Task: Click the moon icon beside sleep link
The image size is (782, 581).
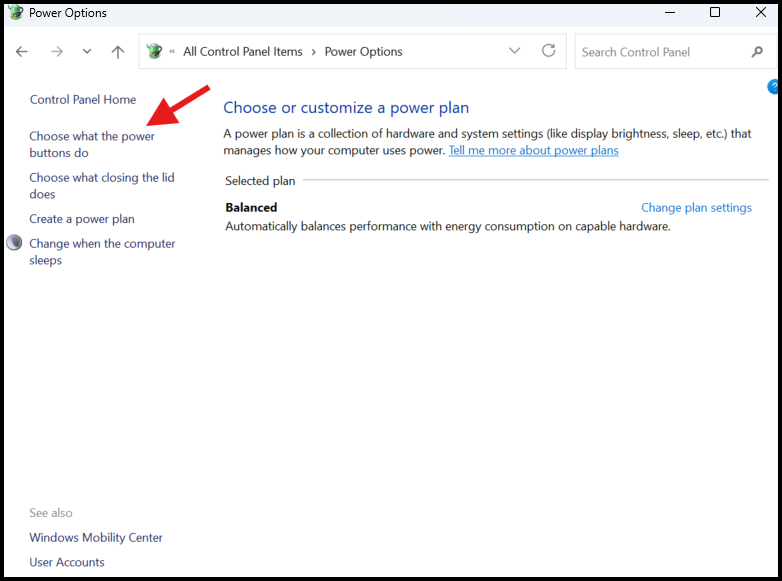Action: [x=14, y=243]
